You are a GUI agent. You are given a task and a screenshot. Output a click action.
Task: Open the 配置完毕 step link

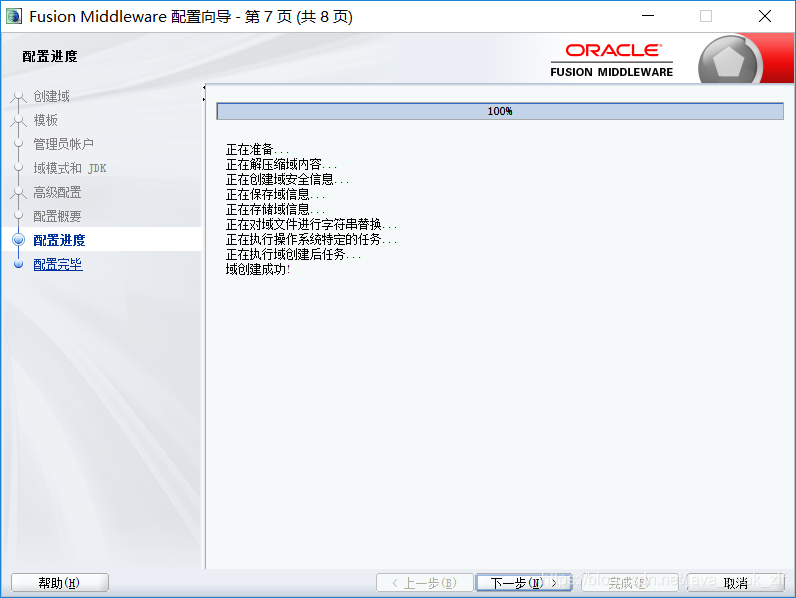pyautogui.click(x=57, y=264)
